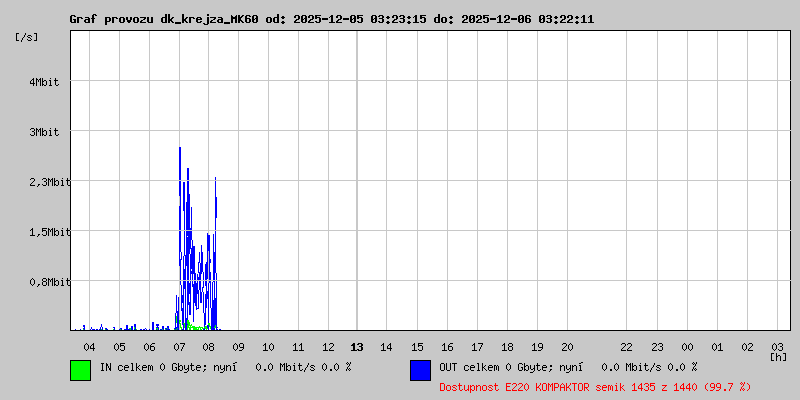Image resolution: width=800 pixels, height=400 pixels.
Task: Click hour 22 on the time axis
Action: click(x=626, y=346)
